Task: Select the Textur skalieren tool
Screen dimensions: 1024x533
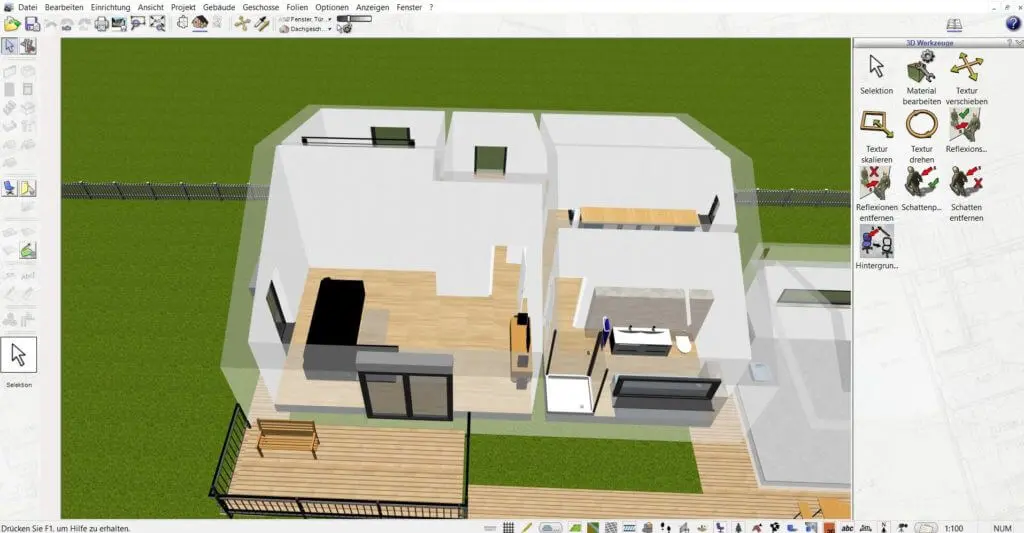Action: [x=876, y=136]
